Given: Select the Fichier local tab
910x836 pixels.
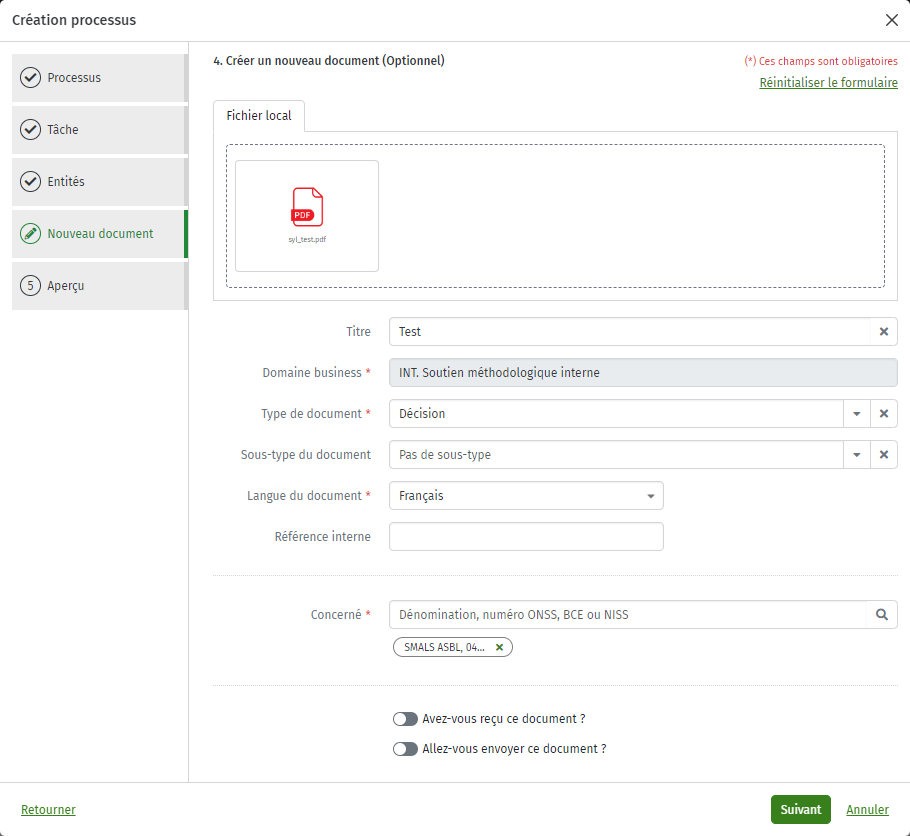Looking at the screenshot, I should pyautogui.click(x=259, y=116).
